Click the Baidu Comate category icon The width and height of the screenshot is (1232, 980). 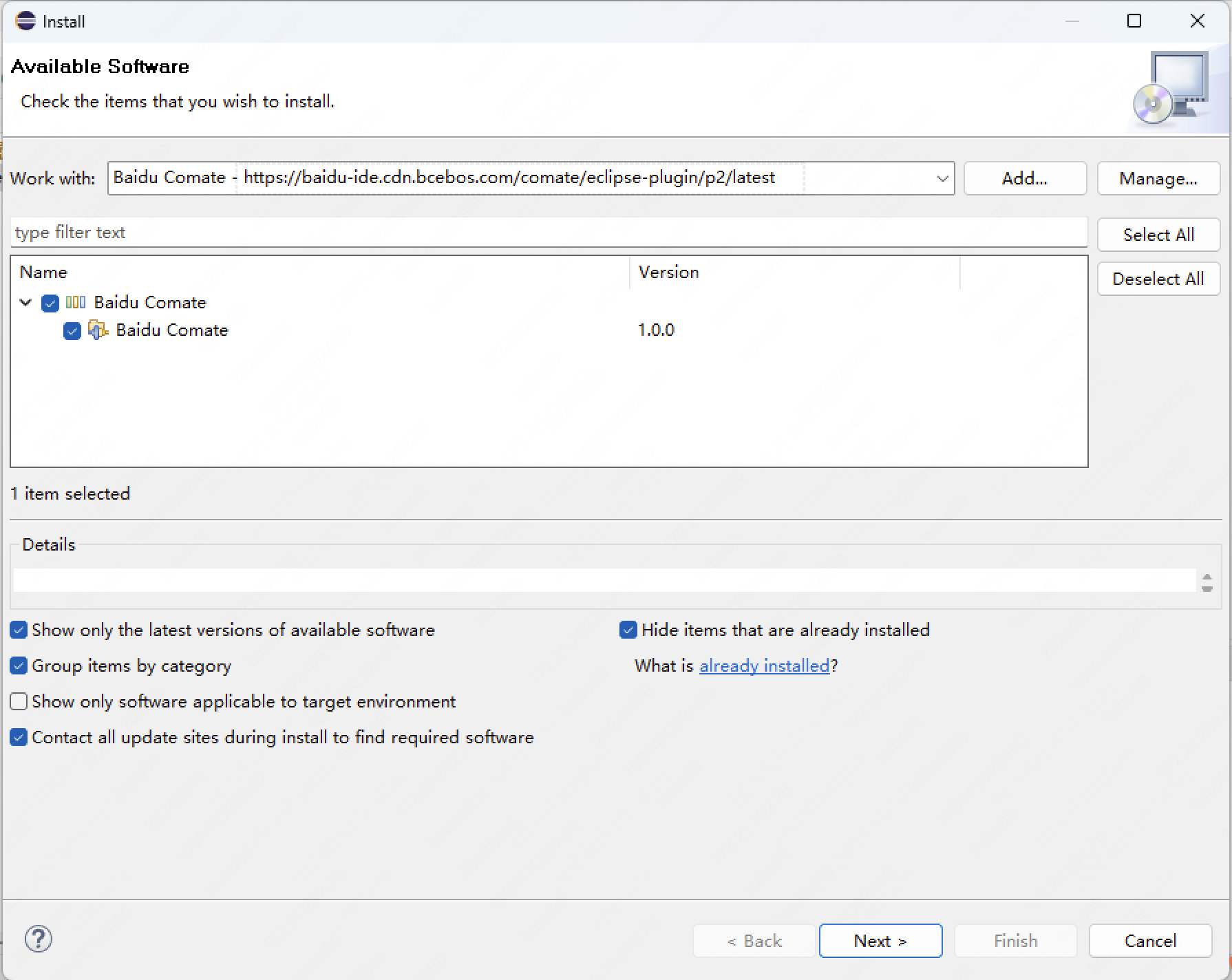coord(76,302)
